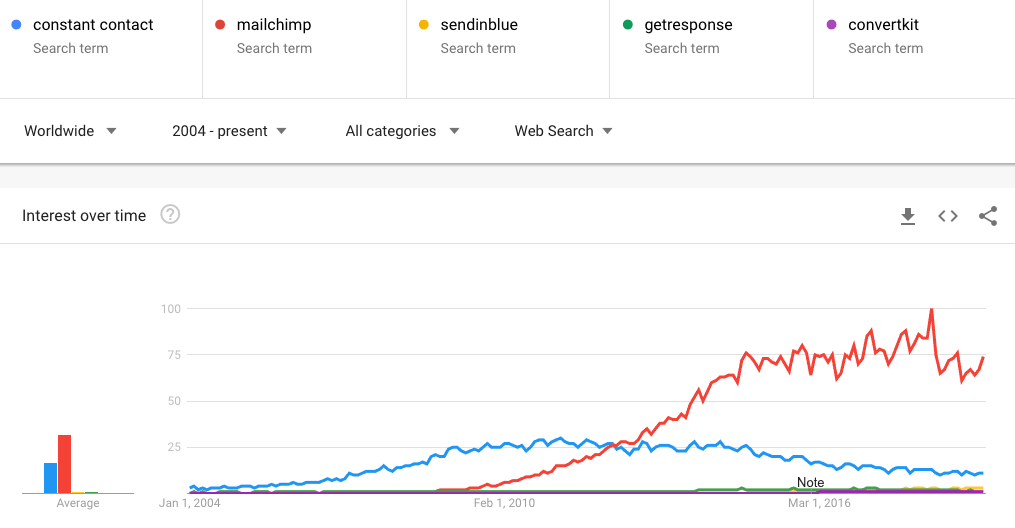The width and height of the screenshot is (1015, 528).
Task: Click the red mailchimp average bar
Action: point(64,464)
